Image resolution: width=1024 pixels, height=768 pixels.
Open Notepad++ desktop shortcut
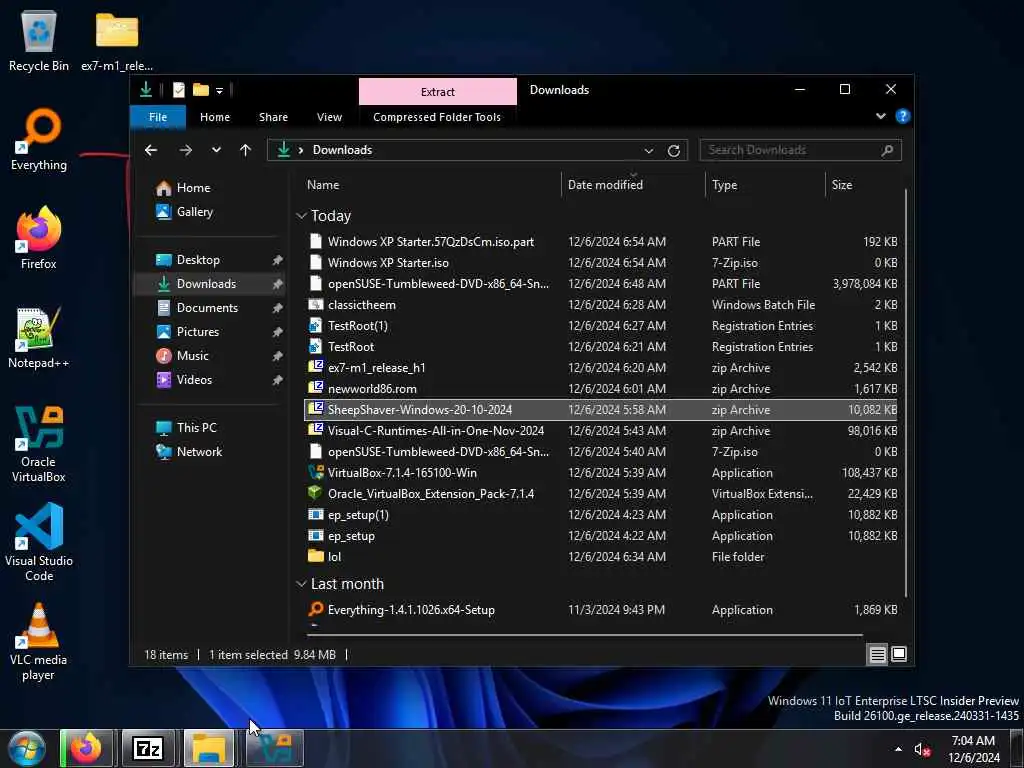[39, 337]
